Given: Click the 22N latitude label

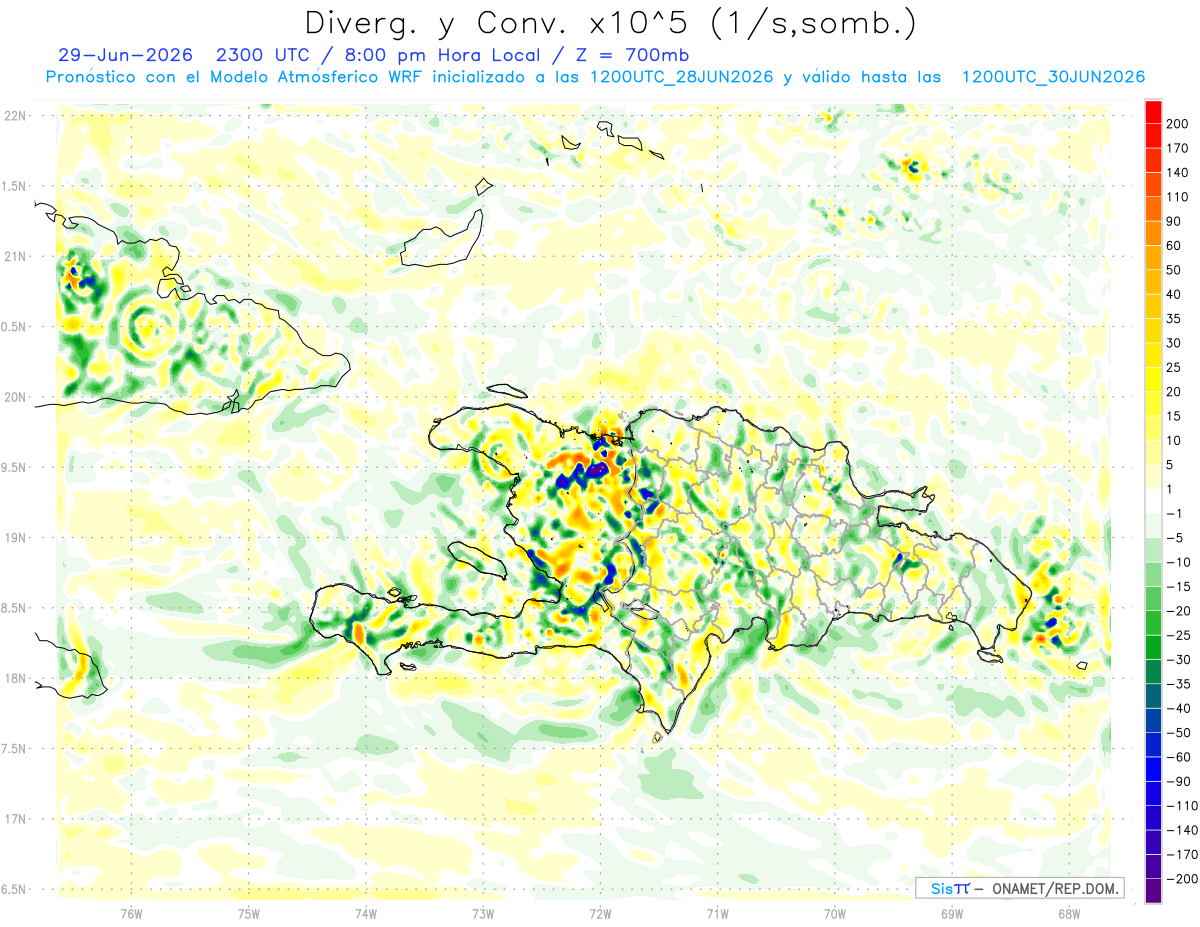Looking at the screenshot, I should point(15,116).
